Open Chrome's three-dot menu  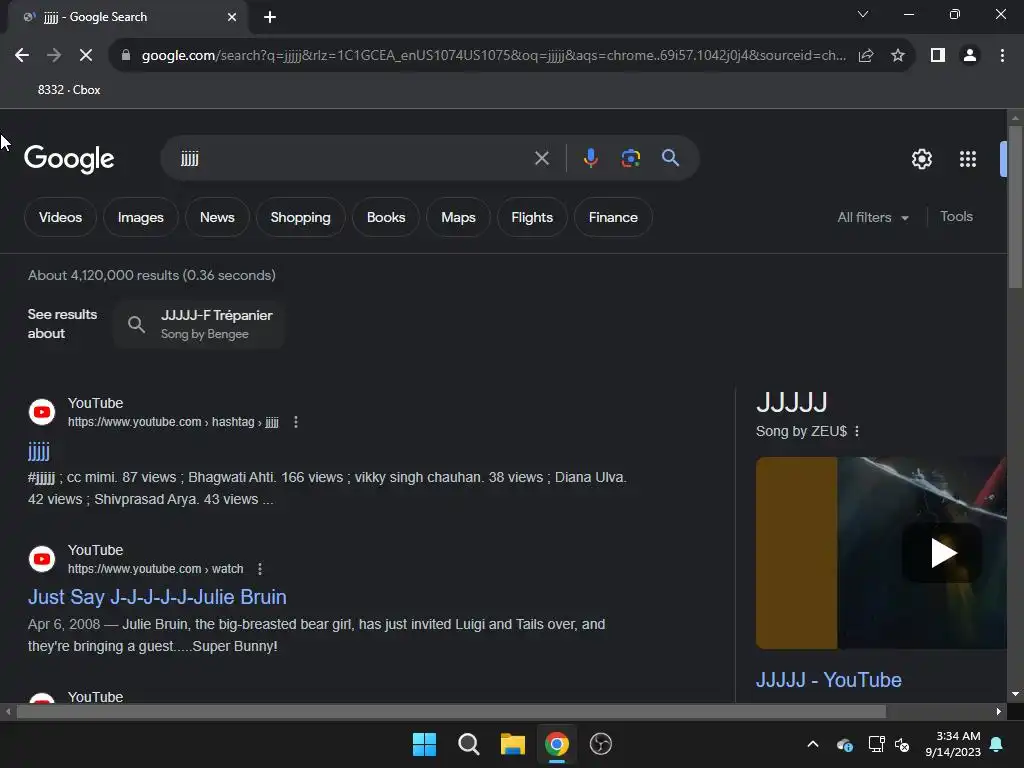point(1002,56)
